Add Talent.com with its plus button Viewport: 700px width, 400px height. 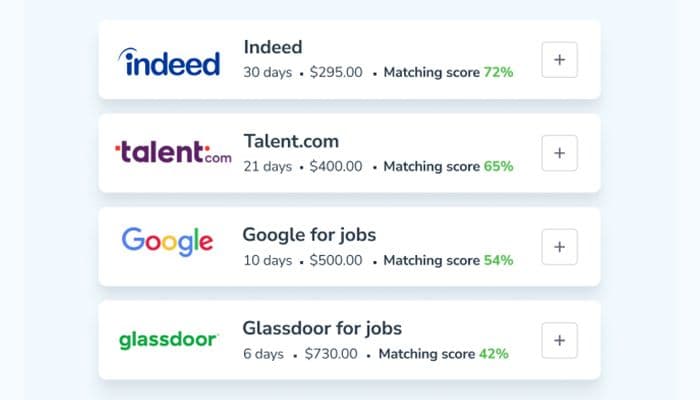(x=559, y=153)
